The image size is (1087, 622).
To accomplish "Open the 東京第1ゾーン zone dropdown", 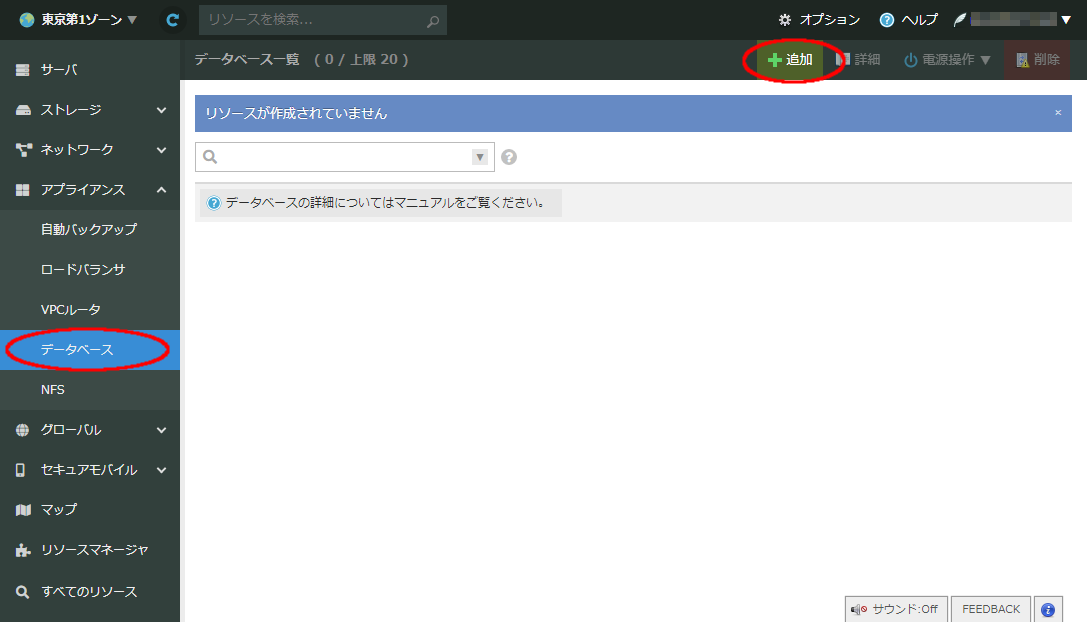I will [x=78, y=20].
